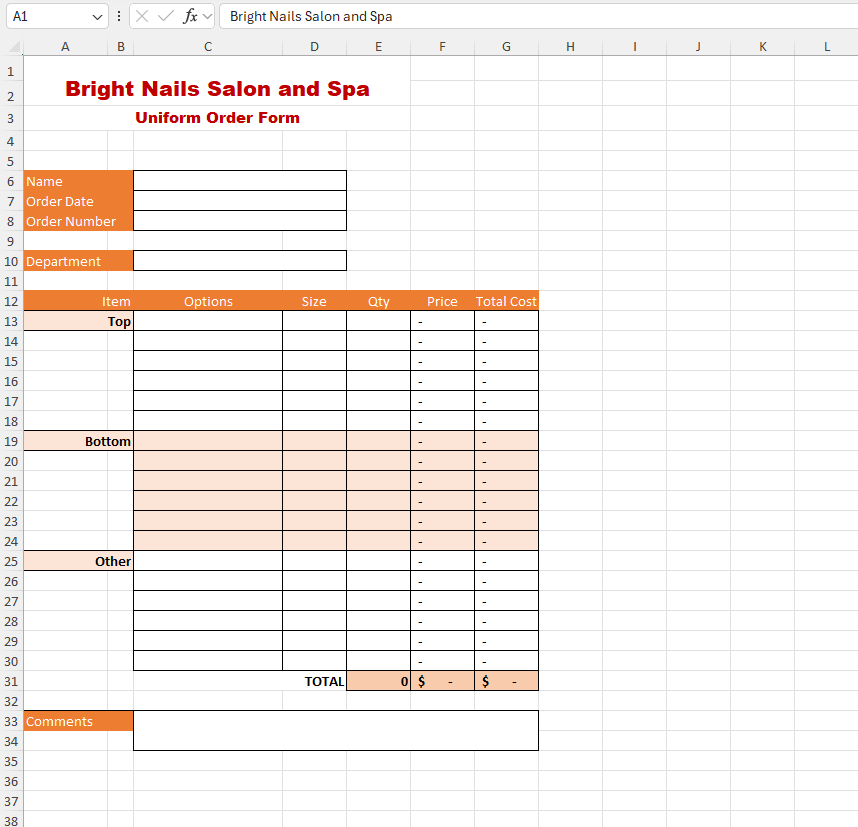Image resolution: width=858 pixels, height=827 pixels.
Task: Click the empty Order Date entry field
Action: (x=240, y=201)
